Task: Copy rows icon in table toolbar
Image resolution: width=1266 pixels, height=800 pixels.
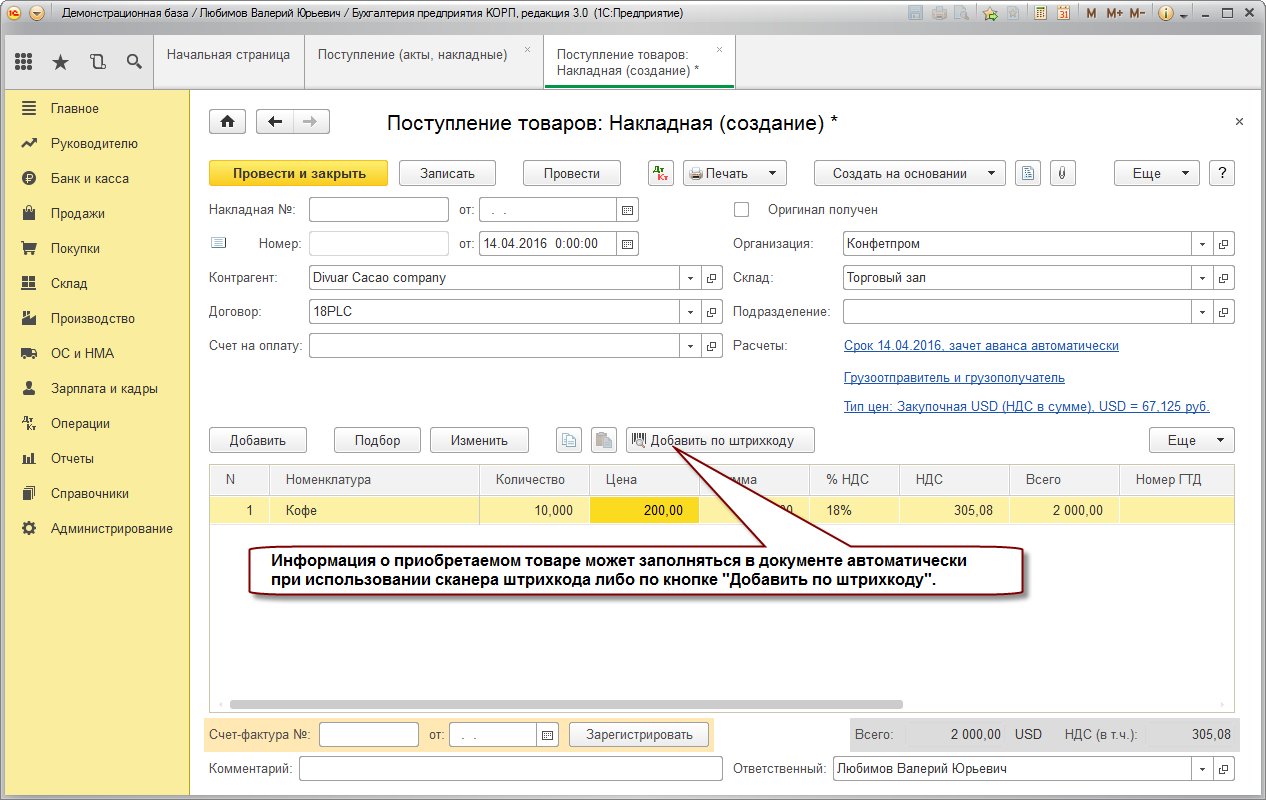Action: pos(569,440)
